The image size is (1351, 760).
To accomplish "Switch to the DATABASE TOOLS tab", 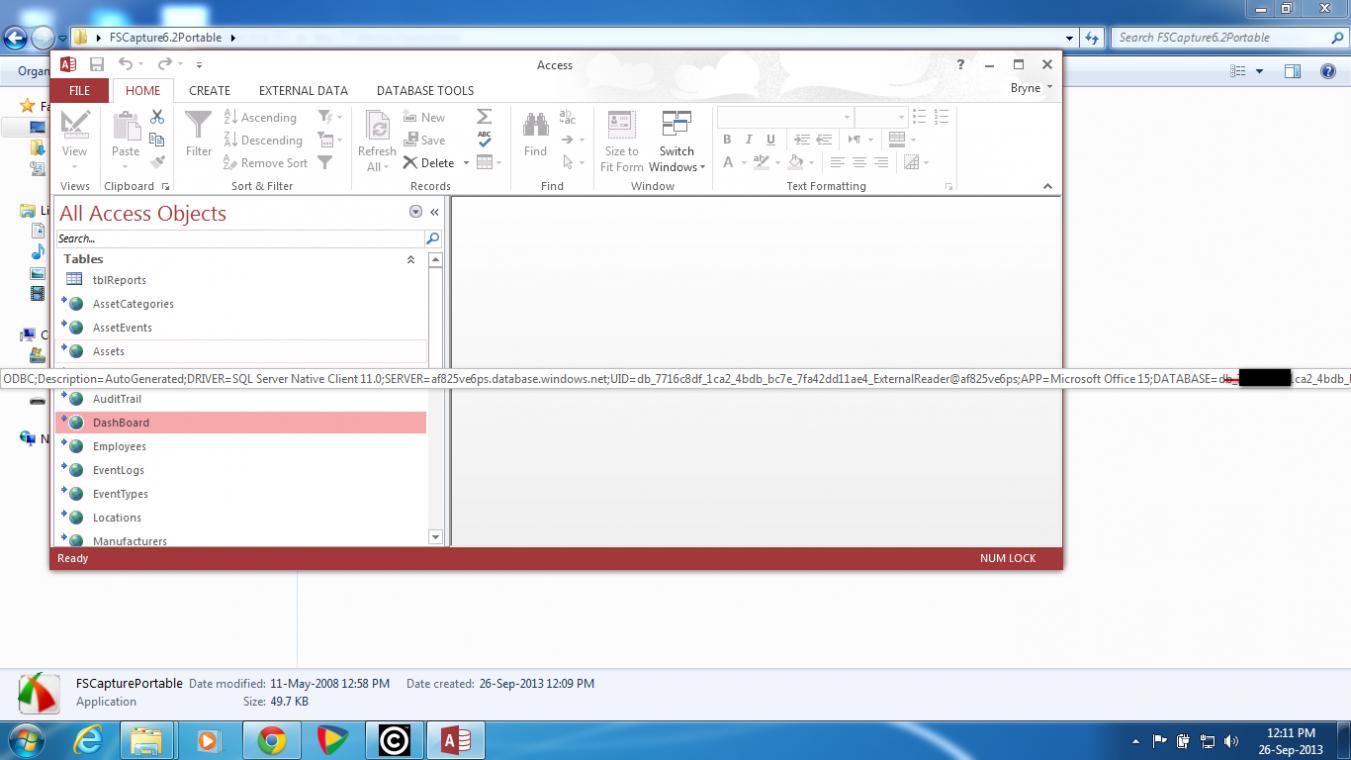I will [x=425, y=90].
